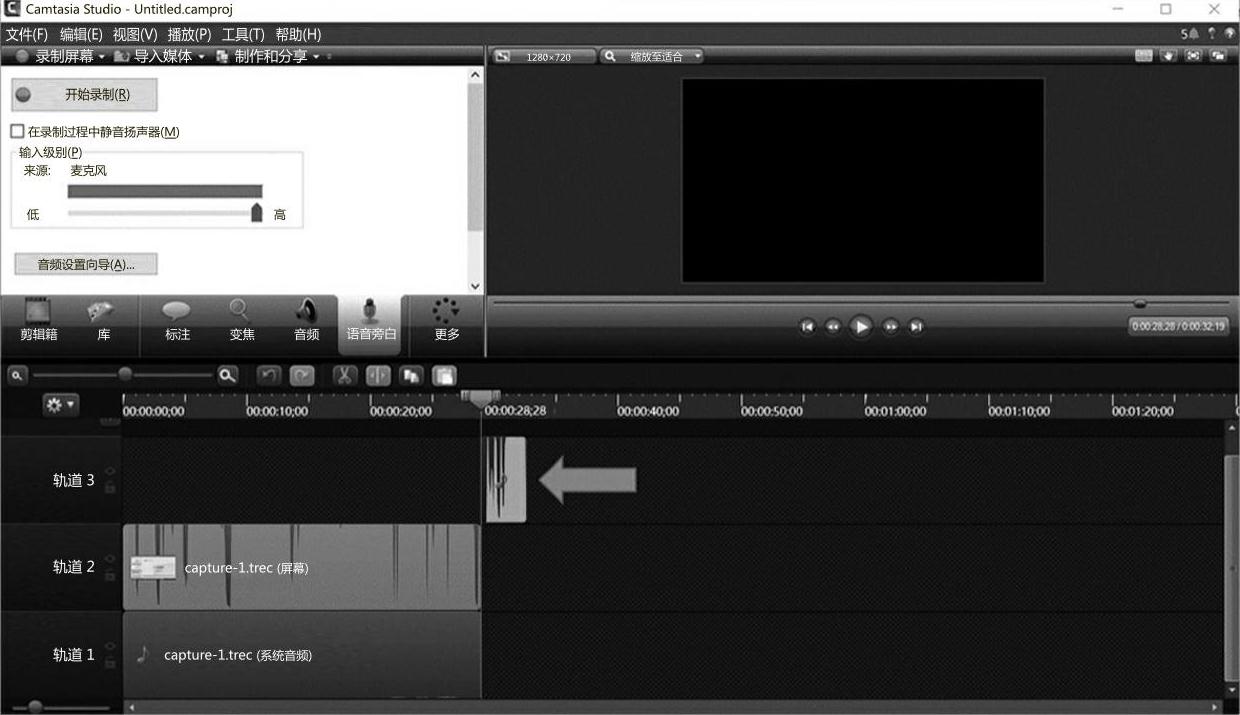Screen dimensions: 1240x715
Task: Click the microphone input level slider handle
Action: (x=257, y=212)
